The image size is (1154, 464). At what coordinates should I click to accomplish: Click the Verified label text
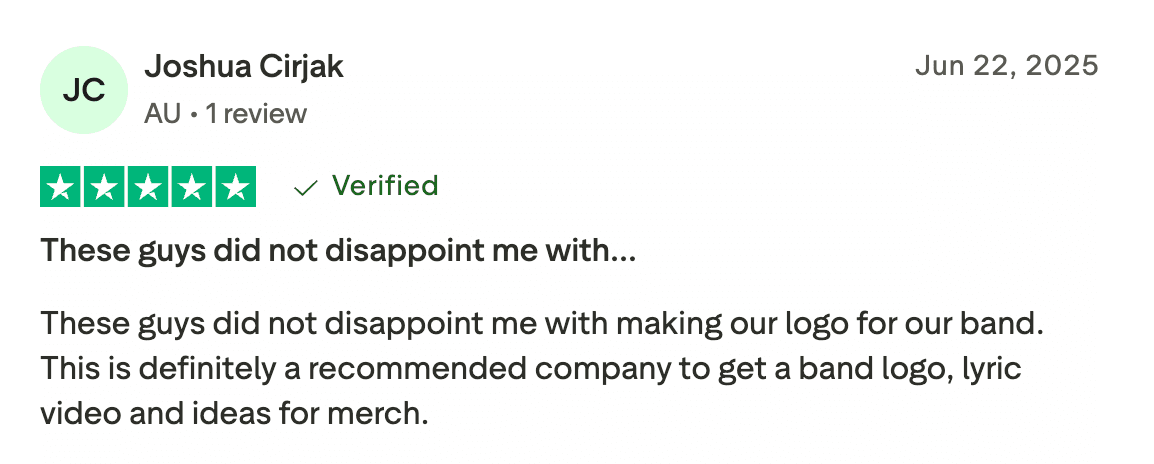(385, 186)
